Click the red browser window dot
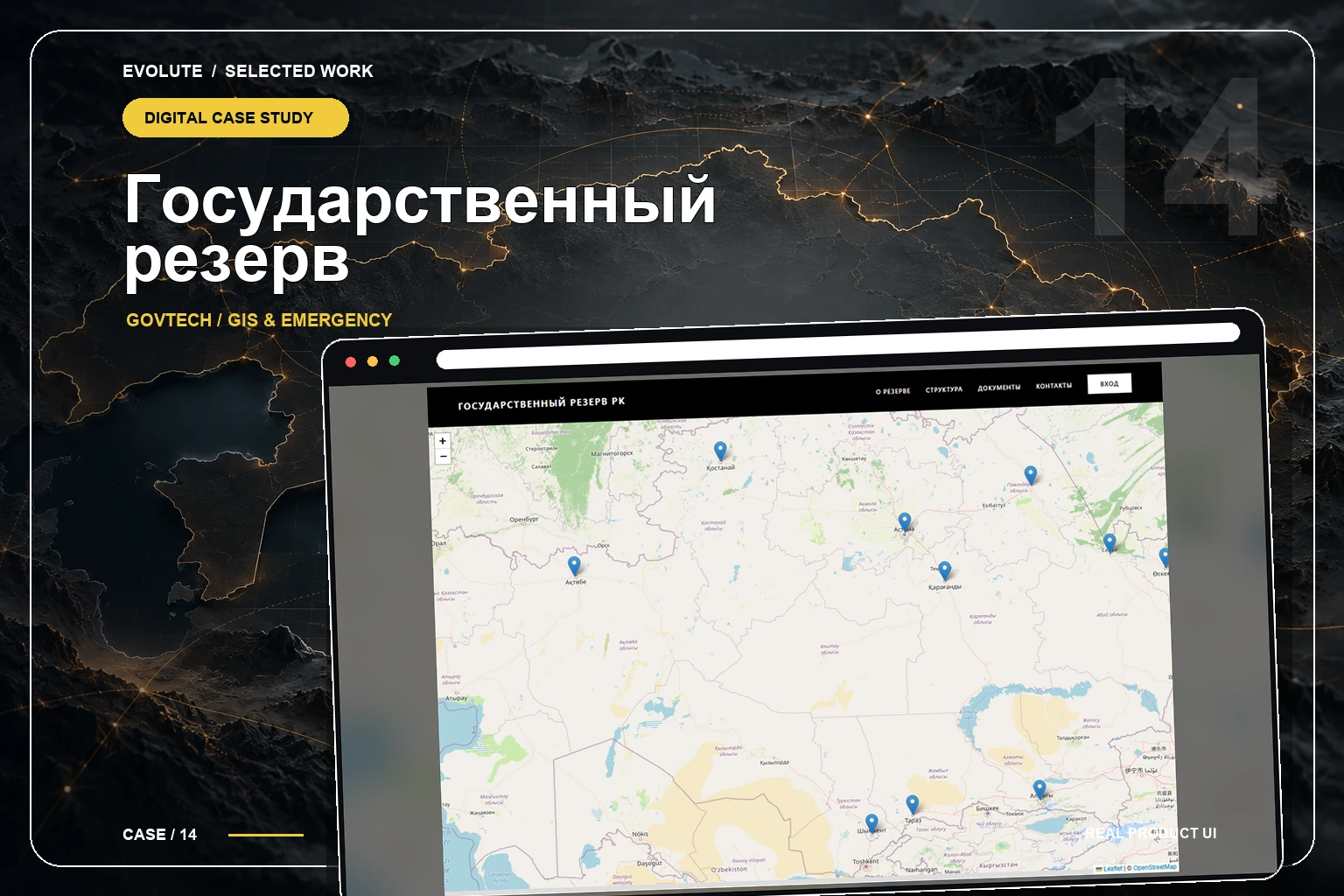 (x=351, y=362)
